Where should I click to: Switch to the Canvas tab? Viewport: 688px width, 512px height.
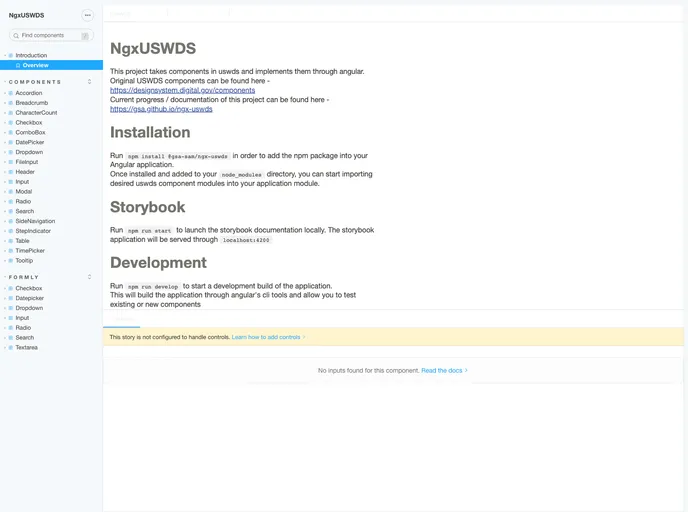click(120, 14)
